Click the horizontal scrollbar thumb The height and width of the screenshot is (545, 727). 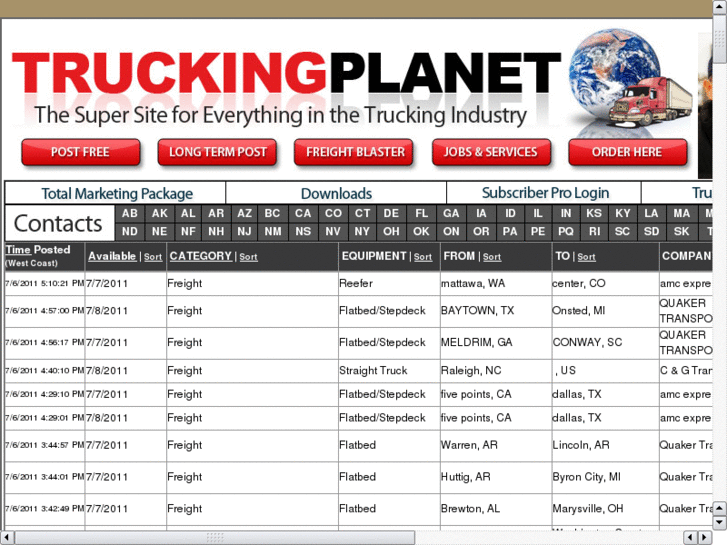215,538
